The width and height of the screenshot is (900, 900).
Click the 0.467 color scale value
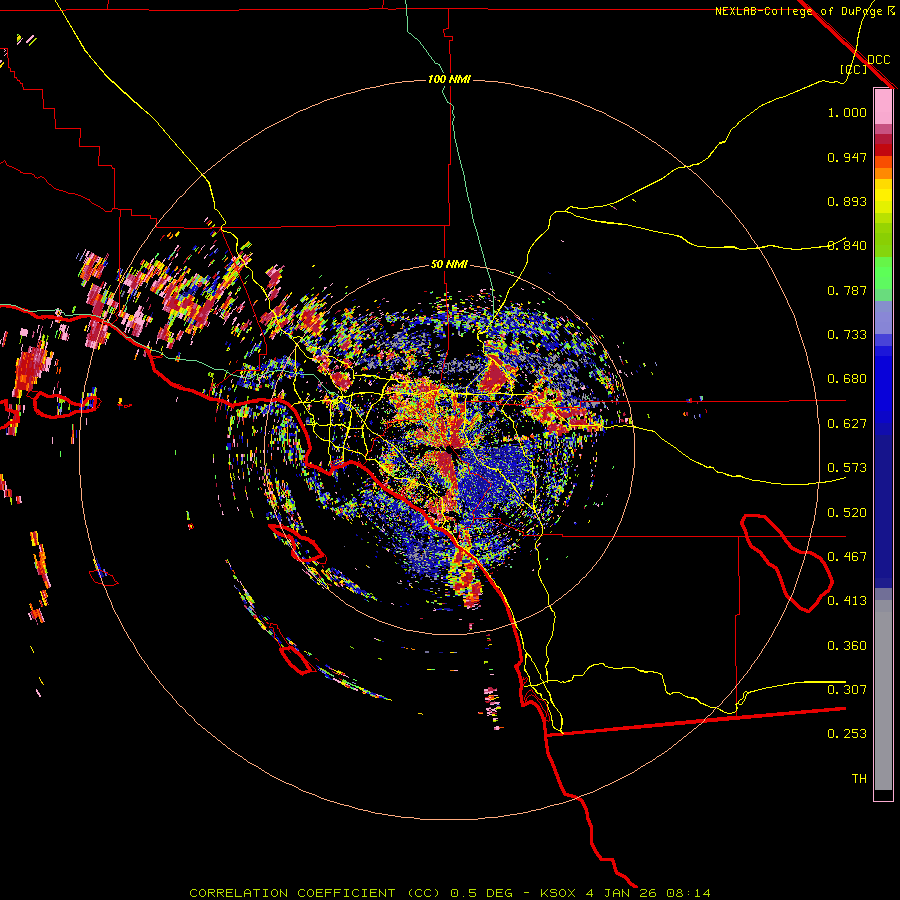pos(847,557)
